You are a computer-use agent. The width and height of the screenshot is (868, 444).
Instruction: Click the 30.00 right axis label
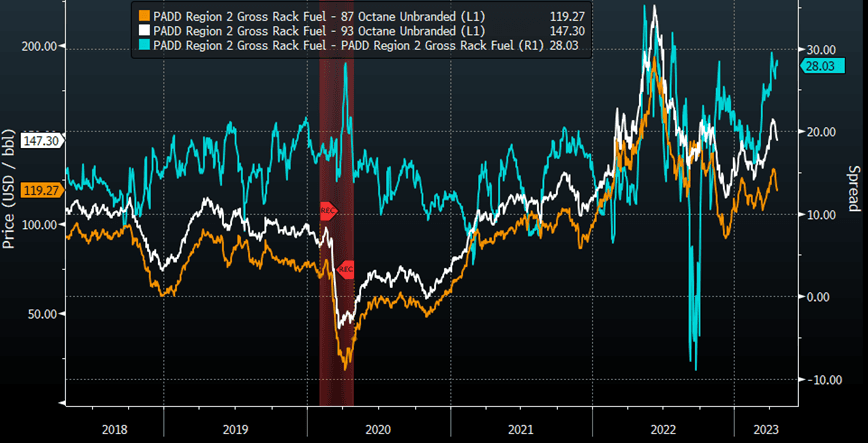(819, 49)
